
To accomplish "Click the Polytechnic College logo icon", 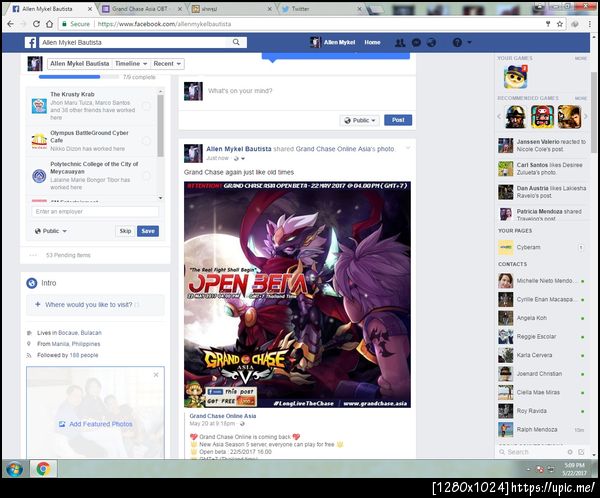I will (39, 176).
